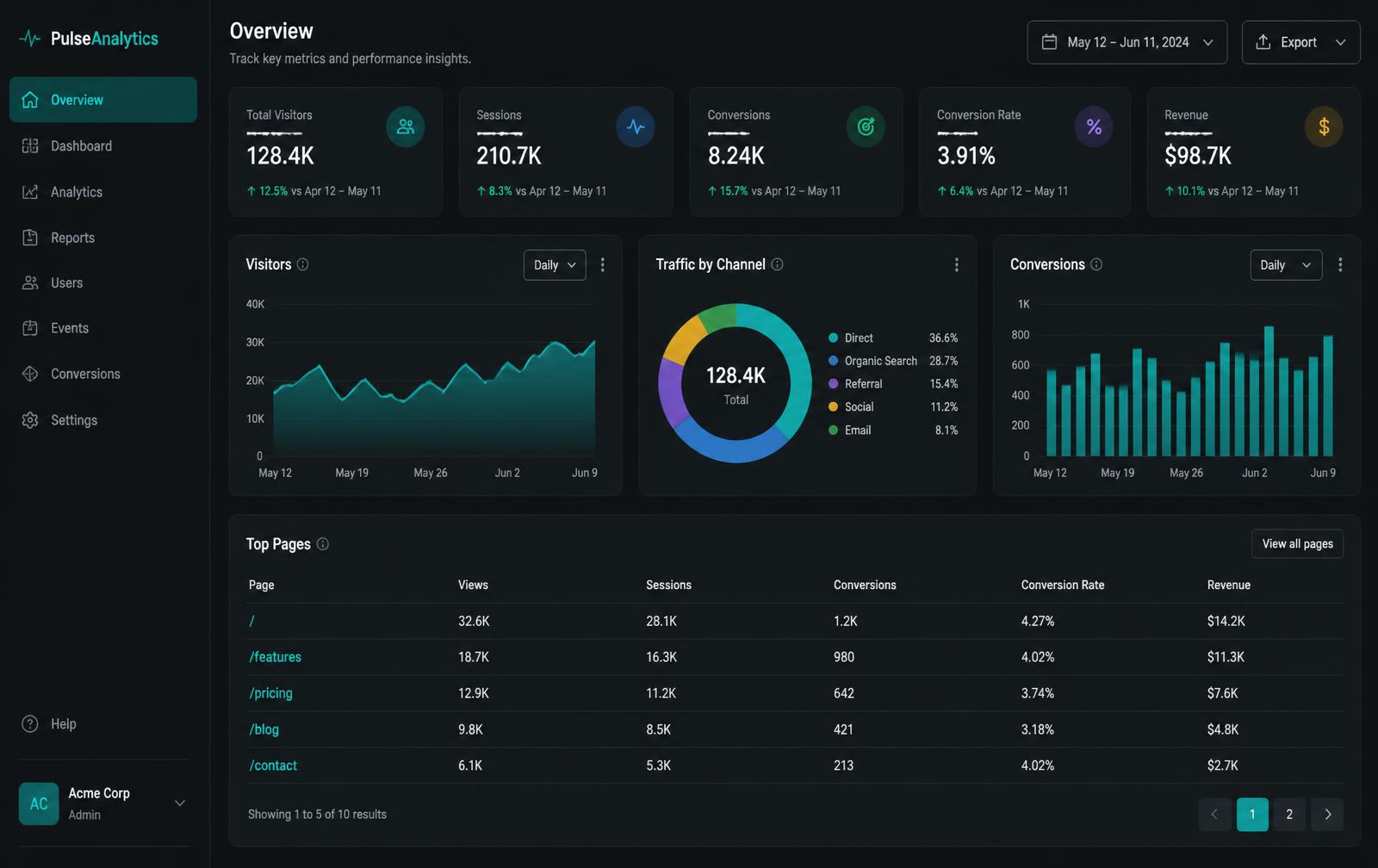The image size is (1378, 868).
Task: Click the Email legend color dot
Action: pos(833,430)
